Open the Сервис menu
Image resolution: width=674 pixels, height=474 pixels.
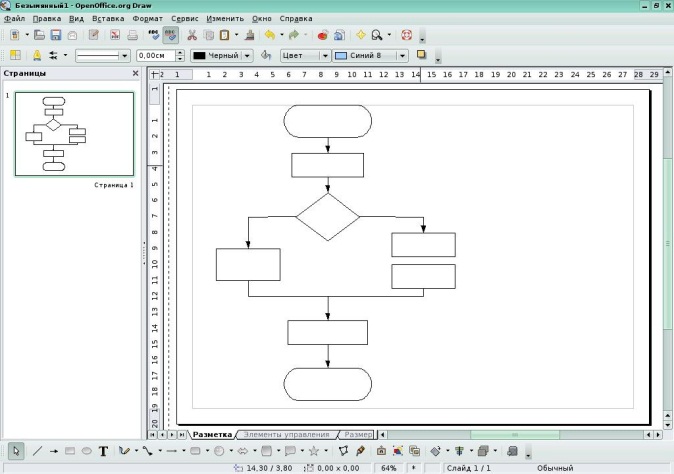pyautogui.click(x=184, y=18)
